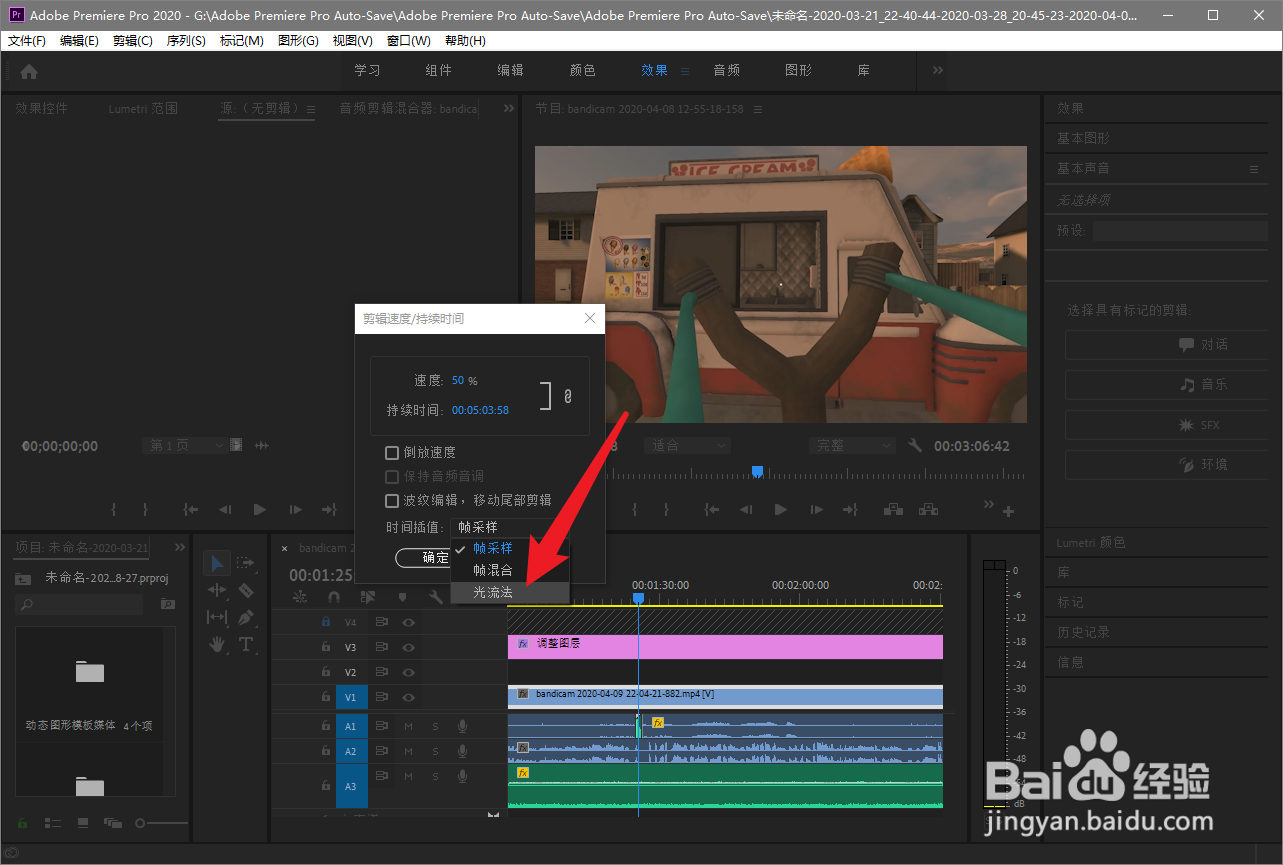This screenshot has height=865, width=1283.
Task: Check the 波纹编辑，移动尾部剪辑 checkbox
Action: pyautogui.click(x=392, y=500)
